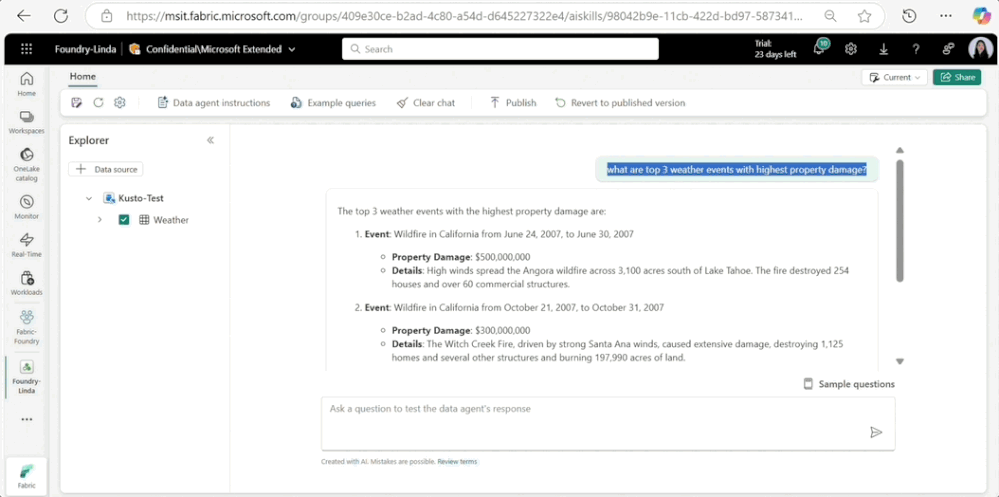999x497 pixels.
Task: Expand the Weather table node
Action: [99, 220]
